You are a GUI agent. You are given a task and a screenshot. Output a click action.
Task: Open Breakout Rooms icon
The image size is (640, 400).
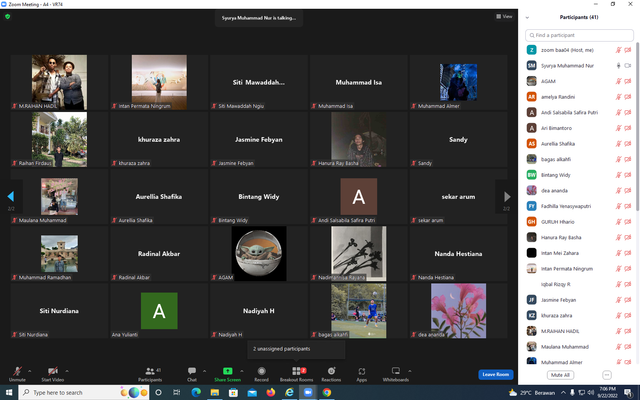click(296, 371)
